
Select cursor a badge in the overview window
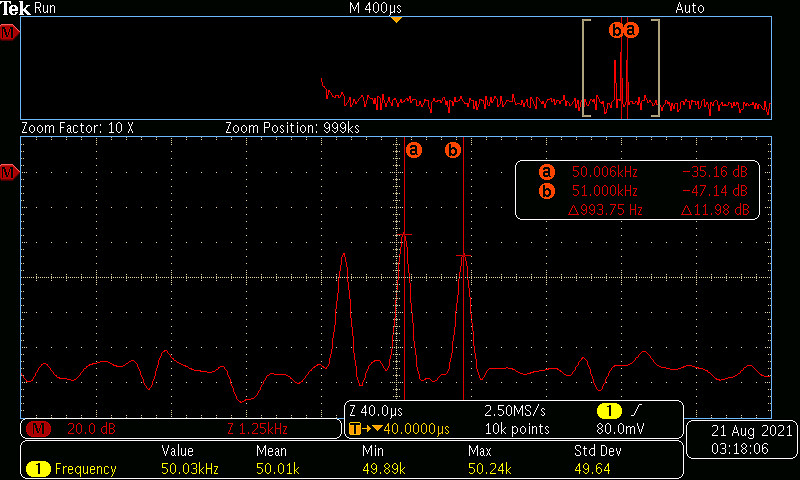631,31
